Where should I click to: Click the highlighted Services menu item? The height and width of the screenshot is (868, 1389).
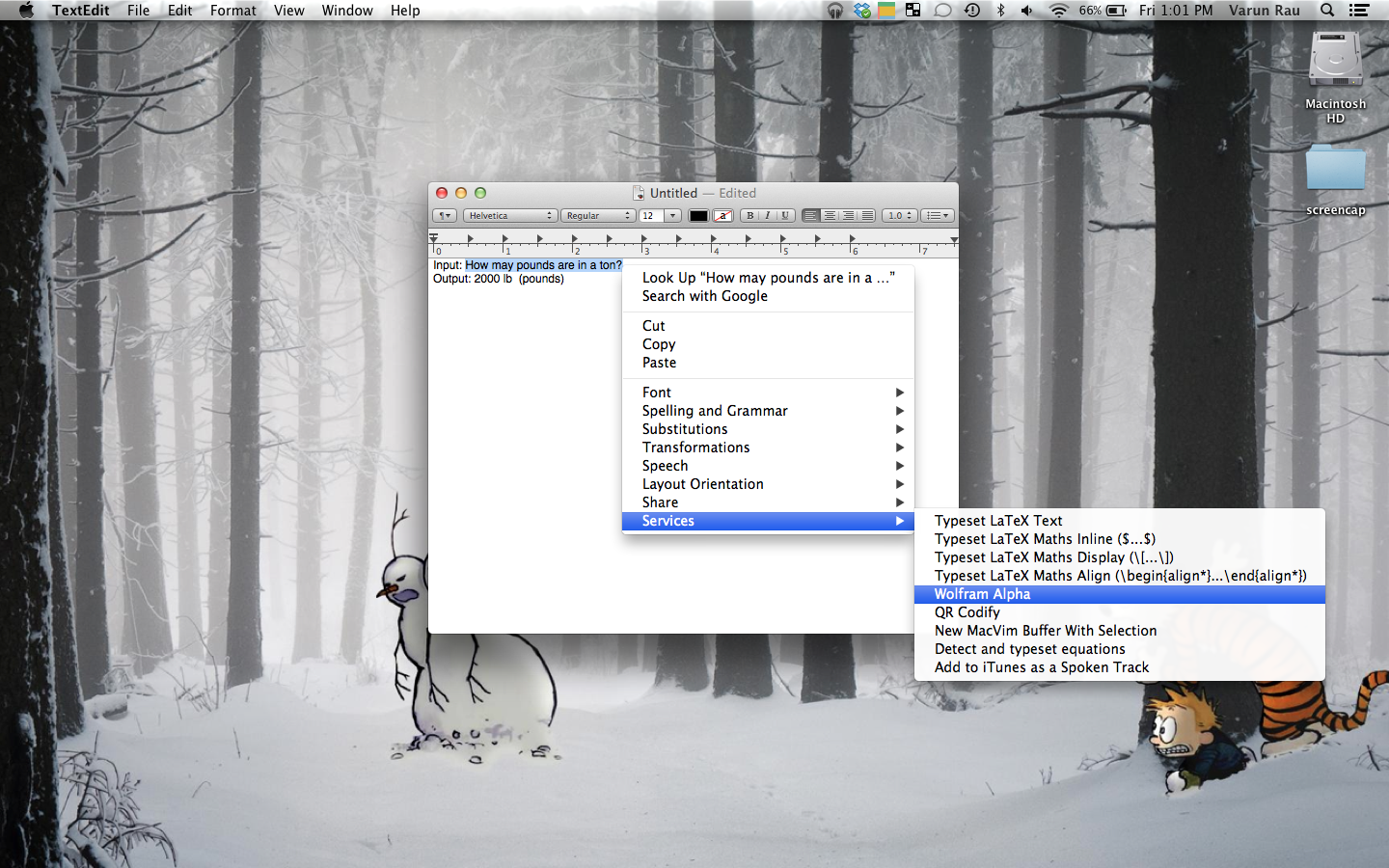pos(768,521)
